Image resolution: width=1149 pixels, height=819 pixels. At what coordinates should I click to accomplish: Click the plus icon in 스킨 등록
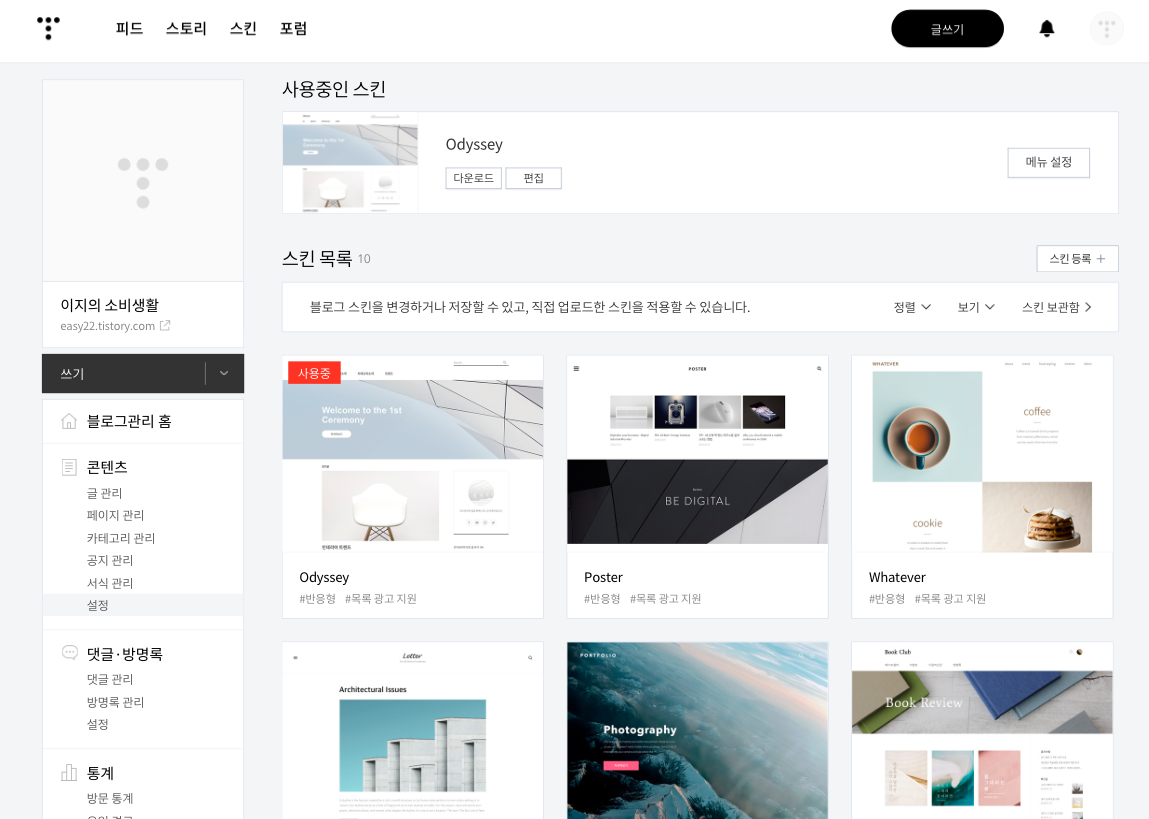[x=1101, y=259]
